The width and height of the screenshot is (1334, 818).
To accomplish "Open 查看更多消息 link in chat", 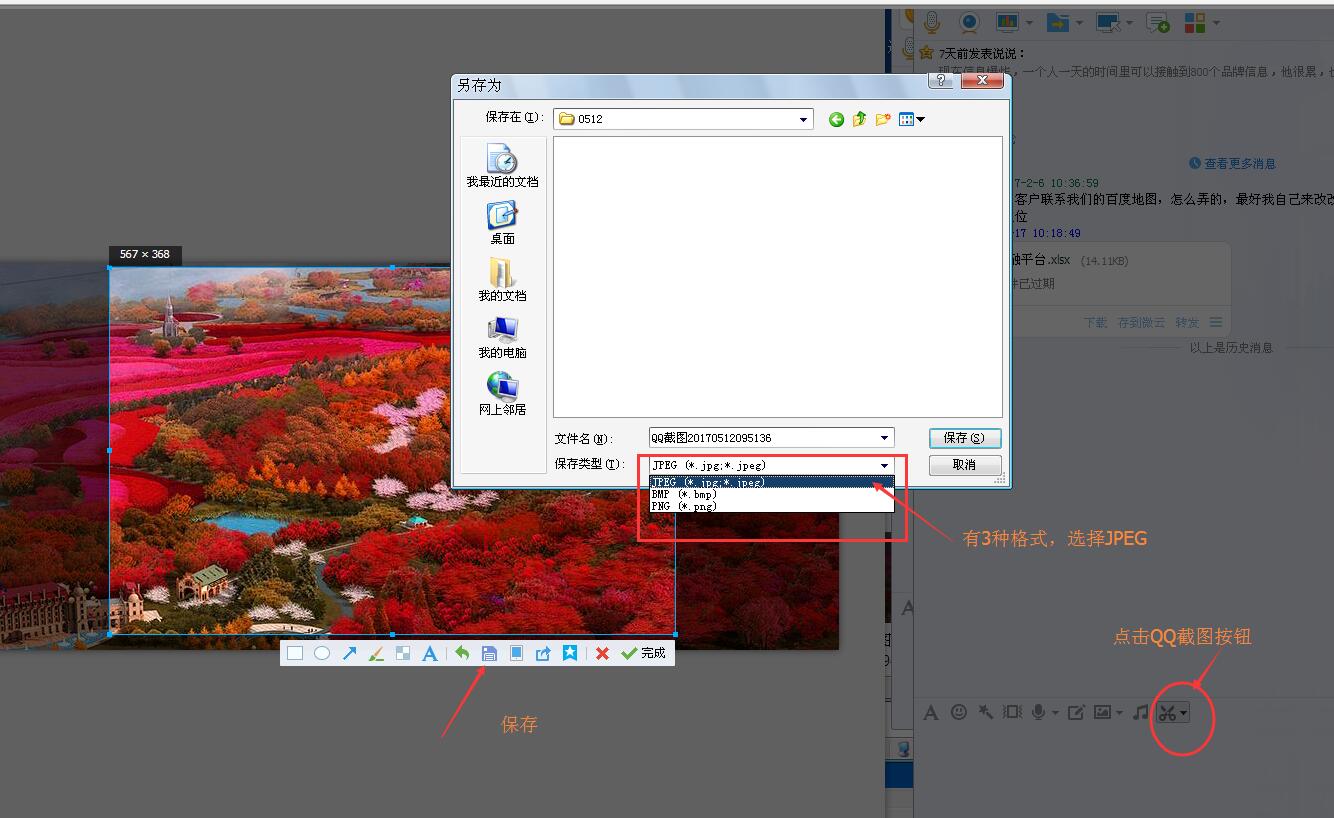I will tap(1239, 163).
